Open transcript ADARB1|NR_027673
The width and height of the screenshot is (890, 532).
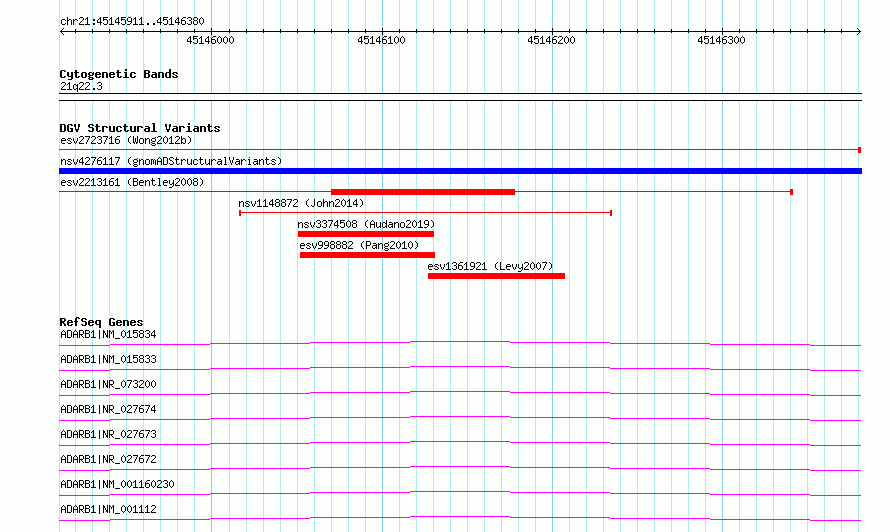click(x=108, y=434)
